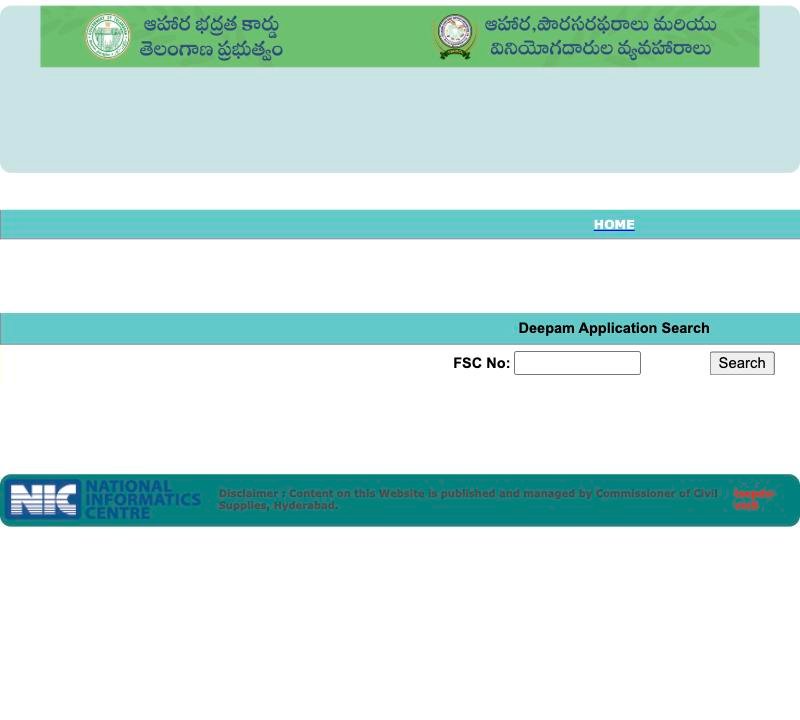The image size is (800, 720).
Task: Open the HOME link in the navigation bar
Action: click(614, 225)
